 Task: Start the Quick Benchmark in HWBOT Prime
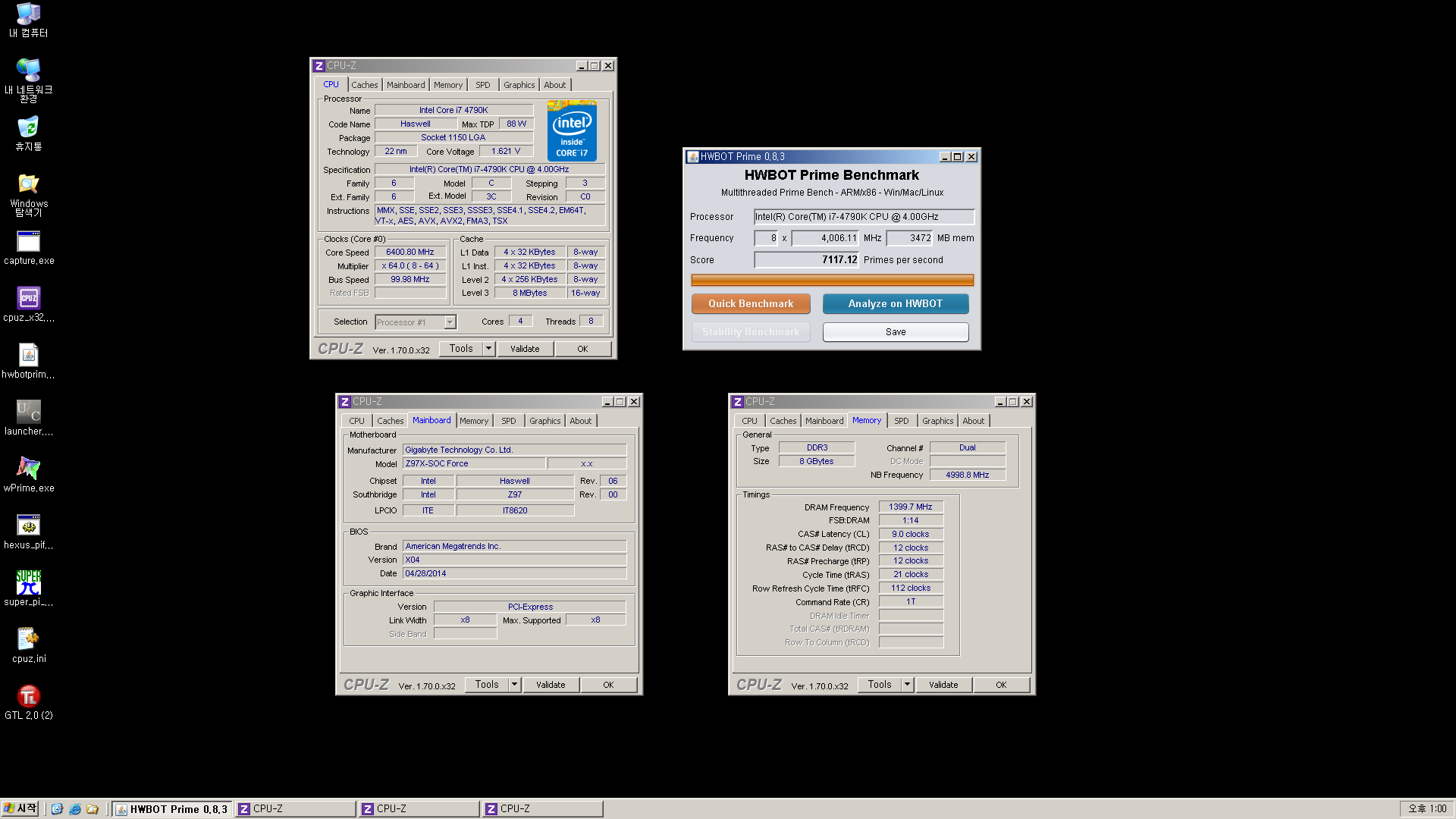click(x=751, y=304)
